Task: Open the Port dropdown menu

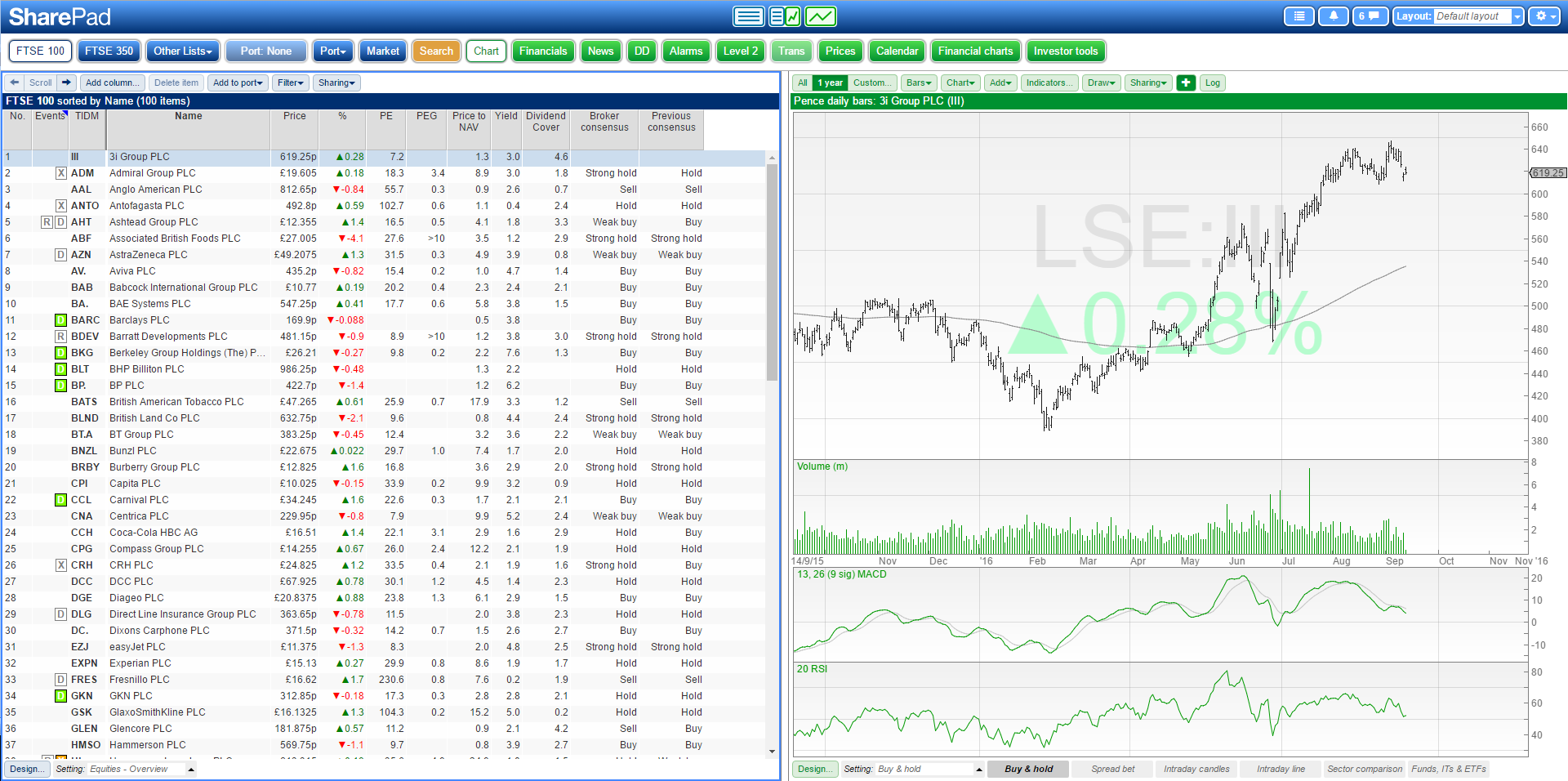Action: coord(332,51)
